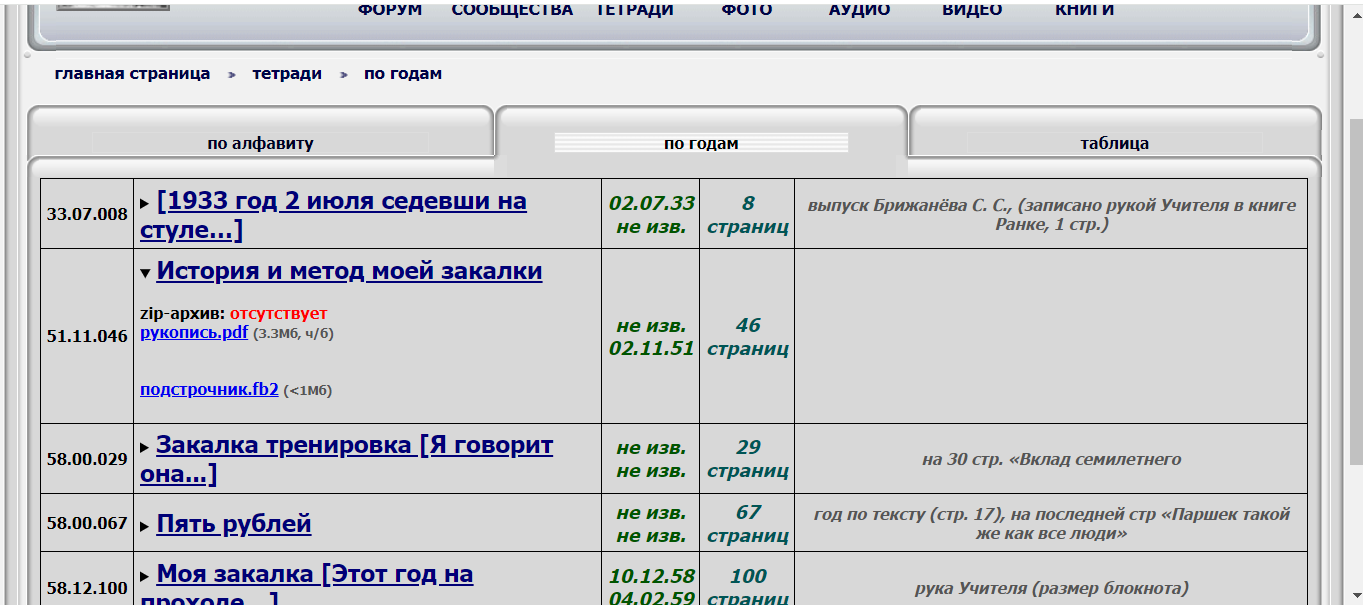Expand the «Закалка тренировка» row triangle

(145, 448)
